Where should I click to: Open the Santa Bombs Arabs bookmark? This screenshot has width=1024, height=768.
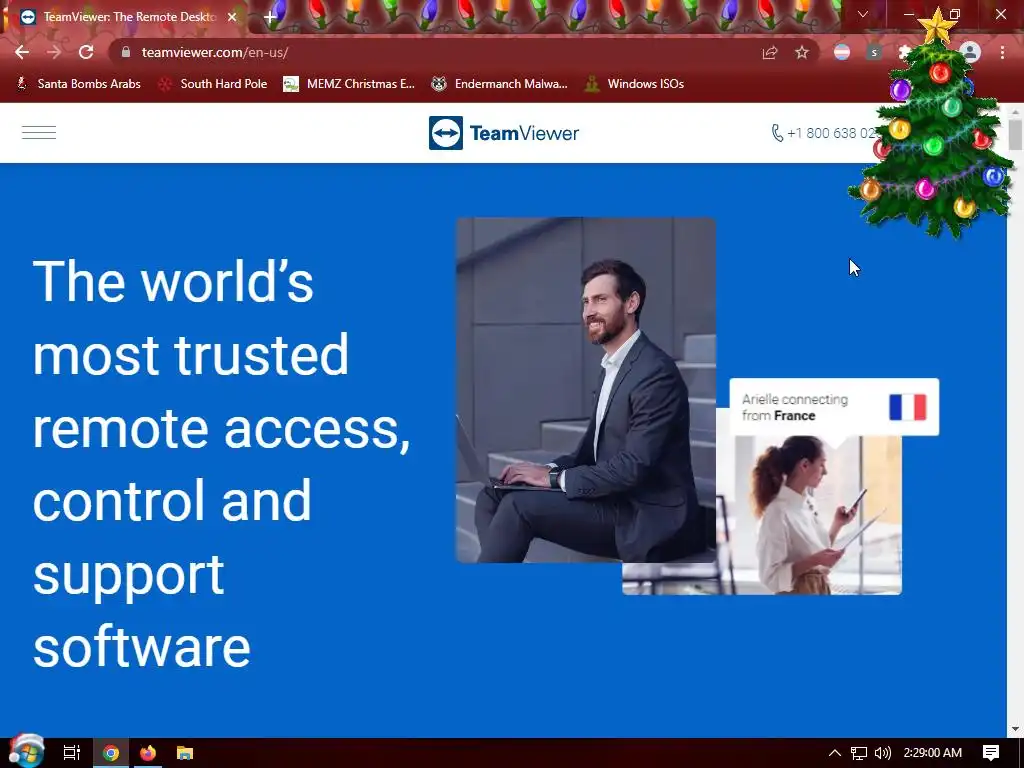(x=79, y=84)
